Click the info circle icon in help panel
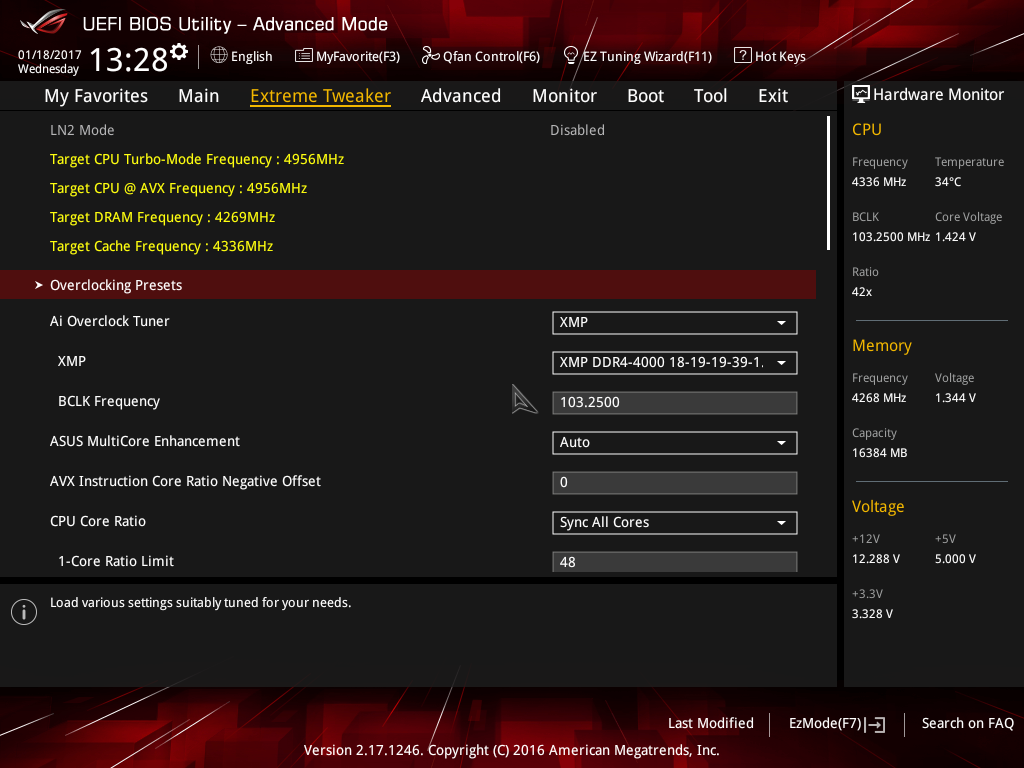Screen dimensions: 1024x768 (24, 612)
